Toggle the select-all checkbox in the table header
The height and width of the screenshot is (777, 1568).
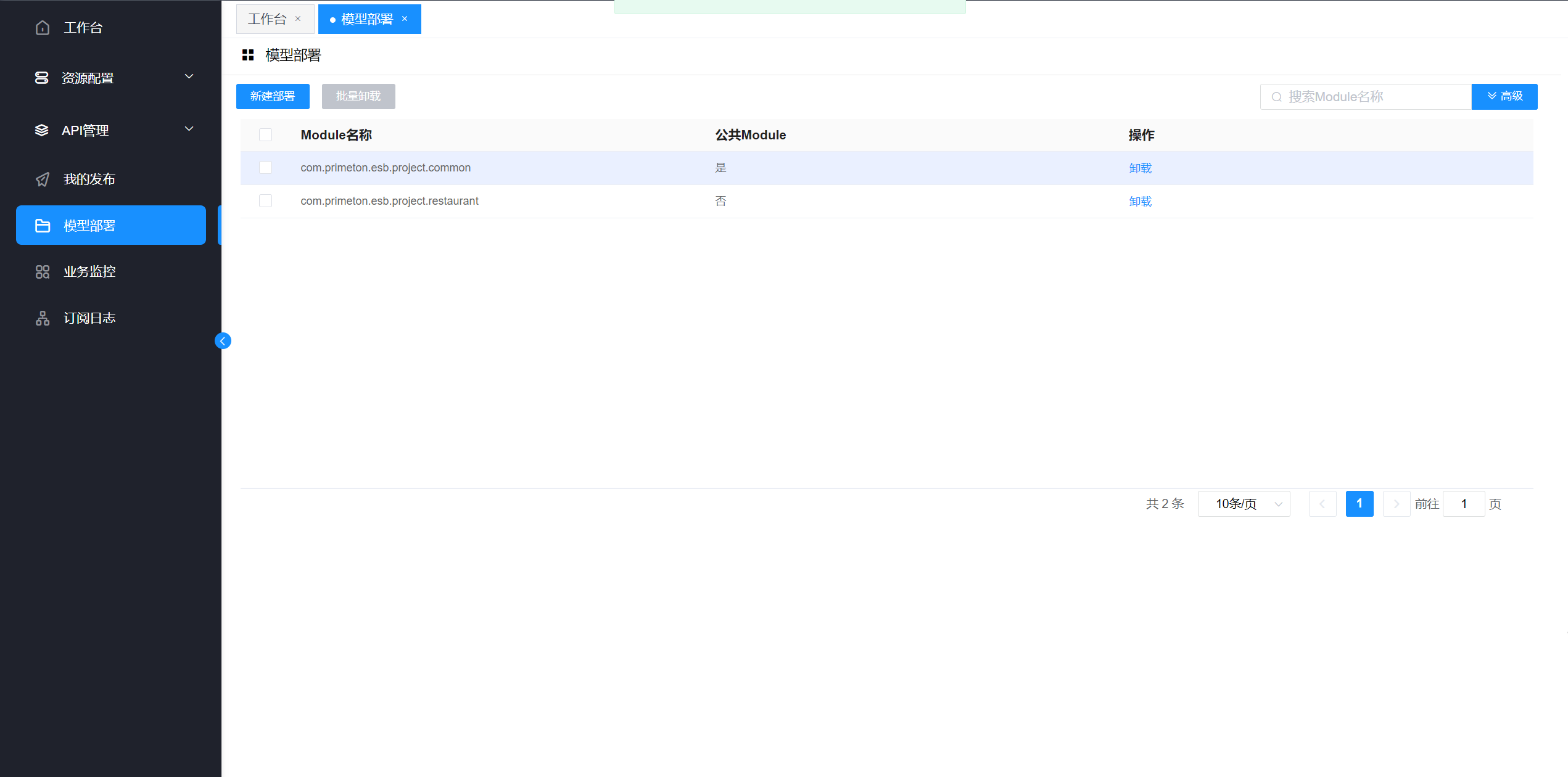tap(266, 135)
